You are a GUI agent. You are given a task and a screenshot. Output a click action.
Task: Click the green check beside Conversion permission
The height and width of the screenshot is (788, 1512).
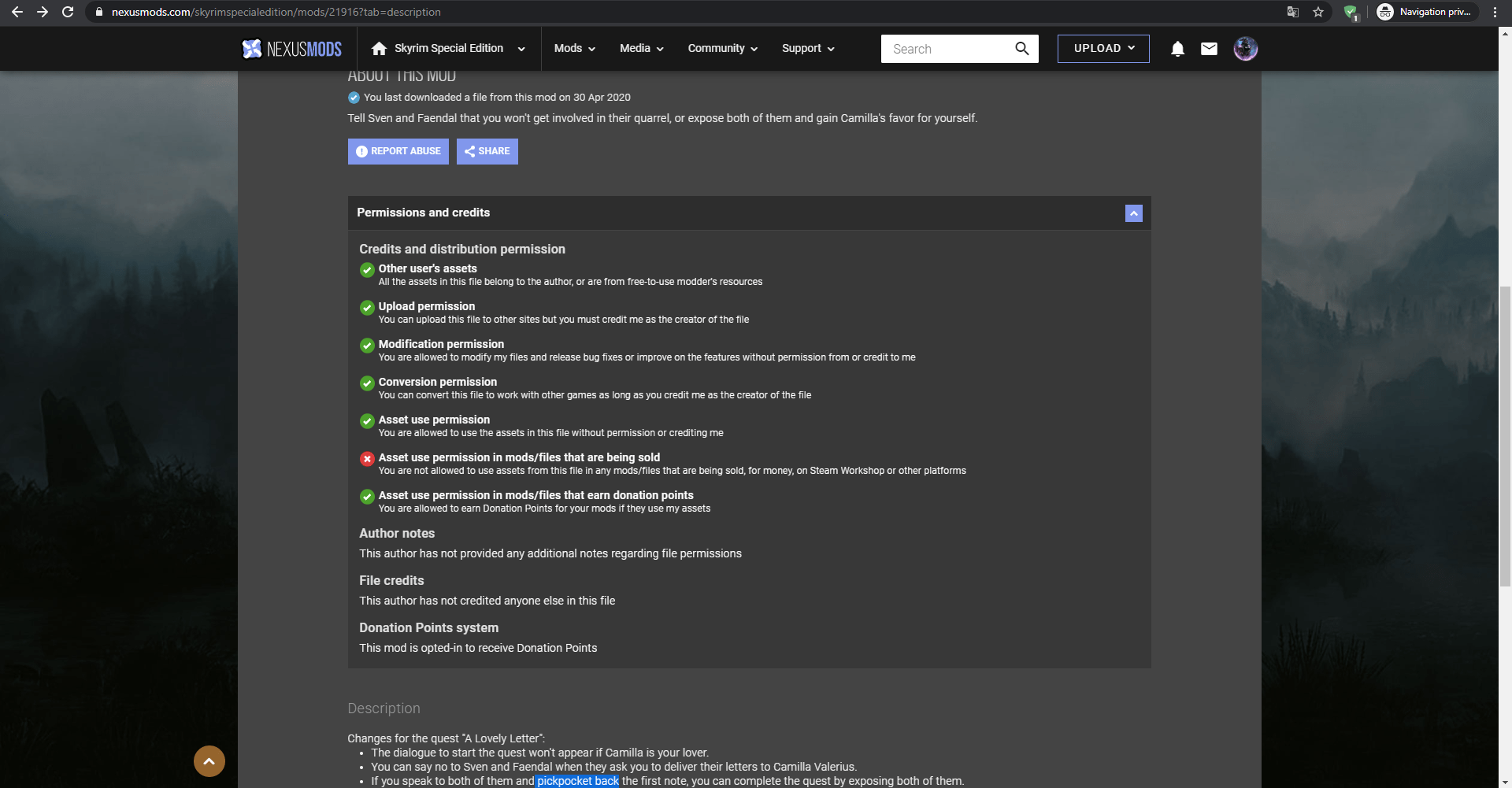(x=367, y=383)
